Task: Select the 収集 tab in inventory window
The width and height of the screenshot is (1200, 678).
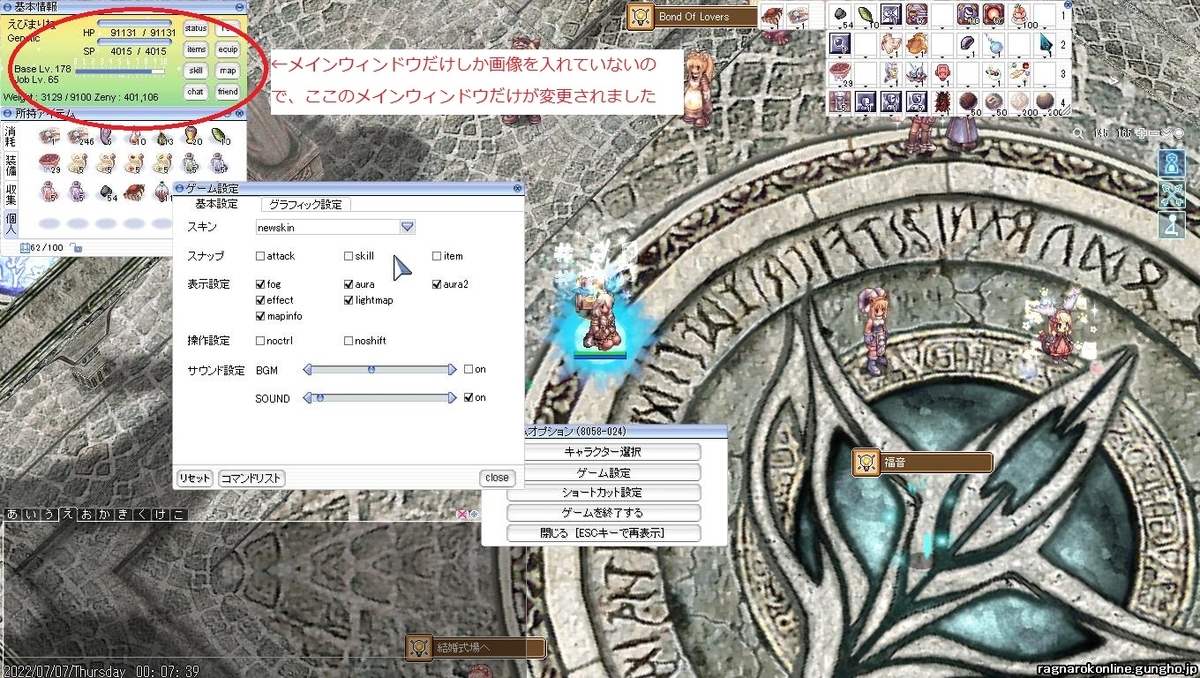Action: pyautogui.click(x=10, y=194)
